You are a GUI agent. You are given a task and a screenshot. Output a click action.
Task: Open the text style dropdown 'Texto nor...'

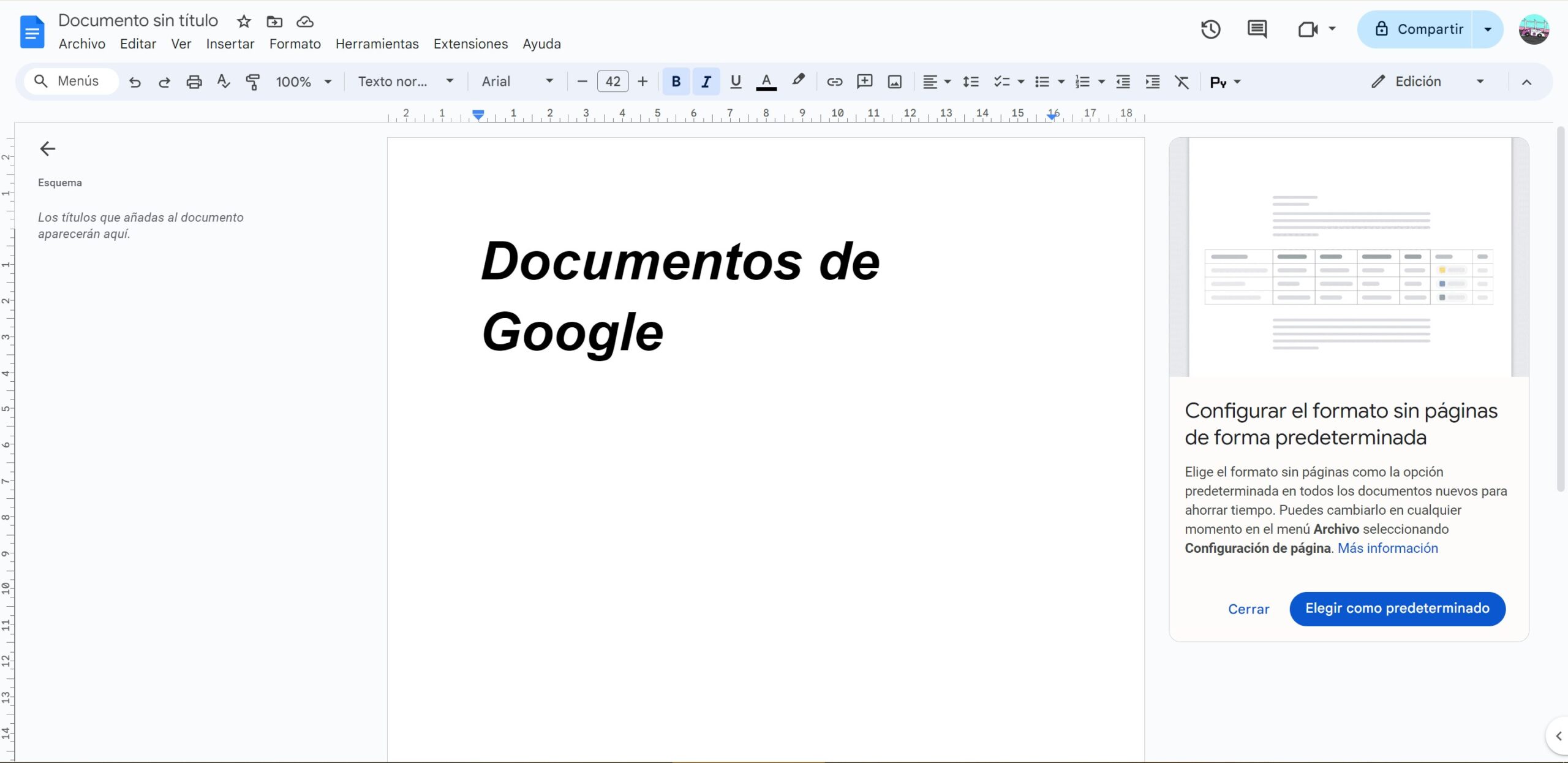(x=405, y=82)
